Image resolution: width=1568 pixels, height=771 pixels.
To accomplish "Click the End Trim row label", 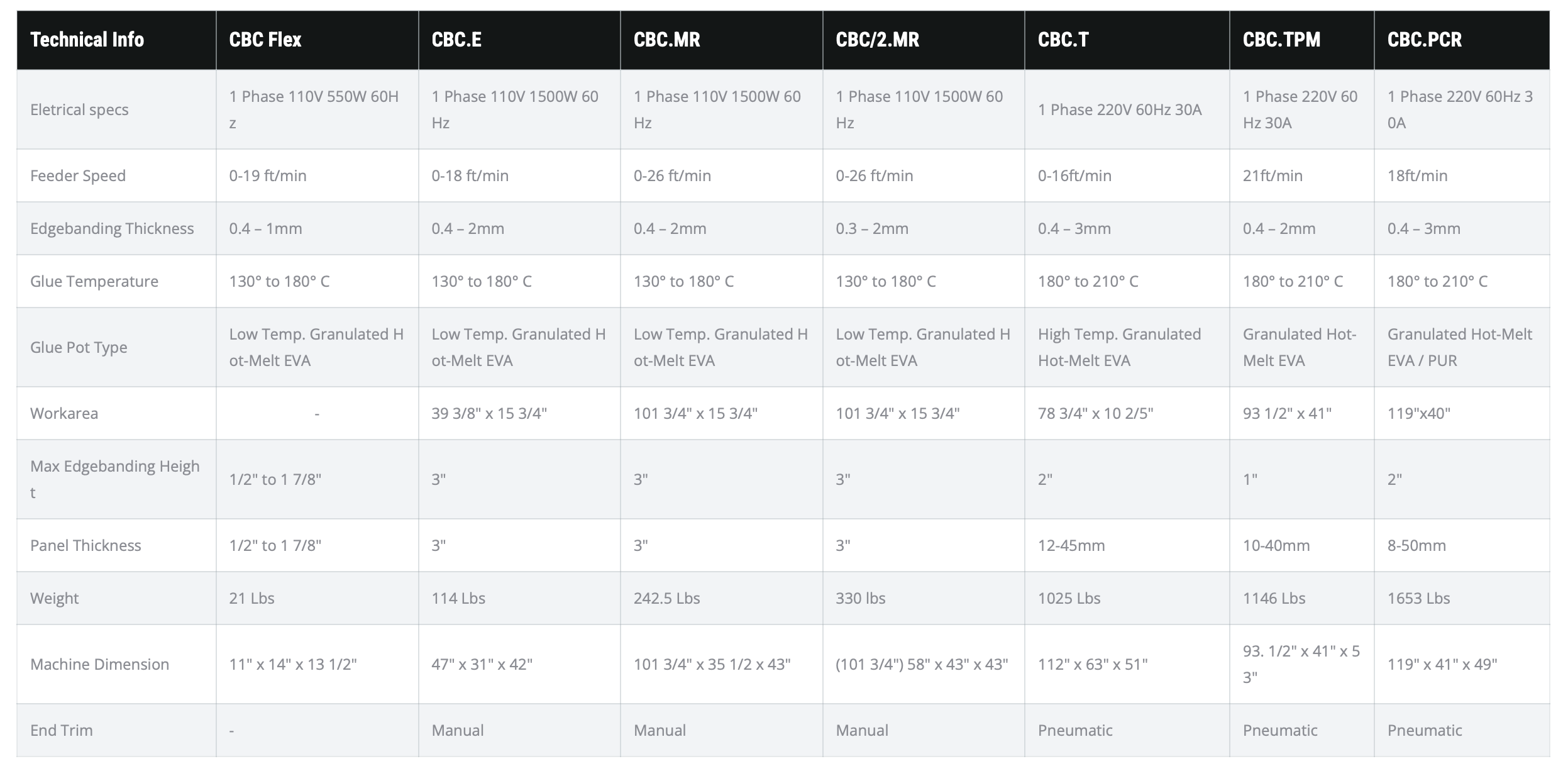I will click(62, 730).
